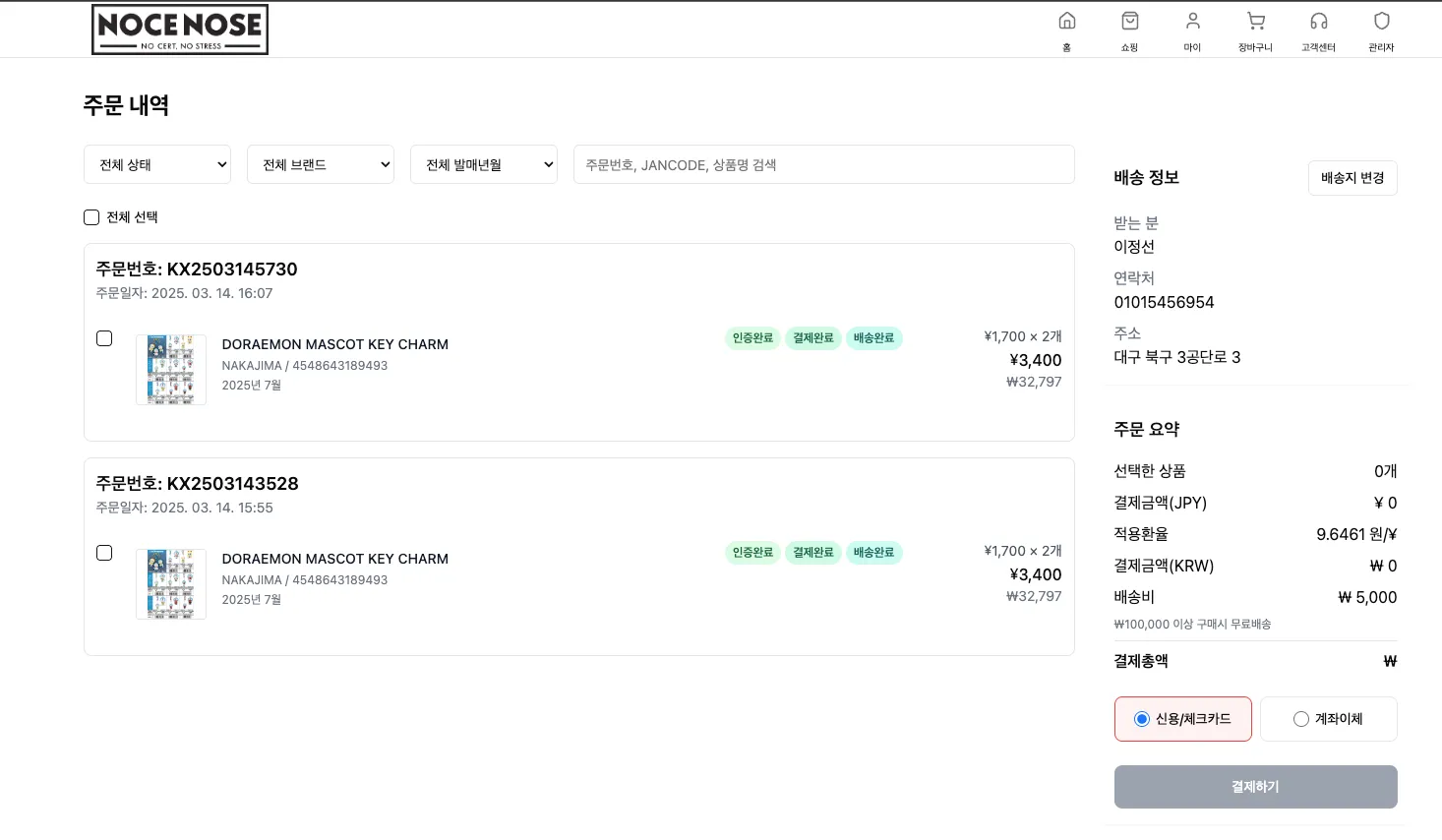Toggle the 전체 선택 checkbox
The width and height of the screenshot is (1442, 840).
pos(91,217)
